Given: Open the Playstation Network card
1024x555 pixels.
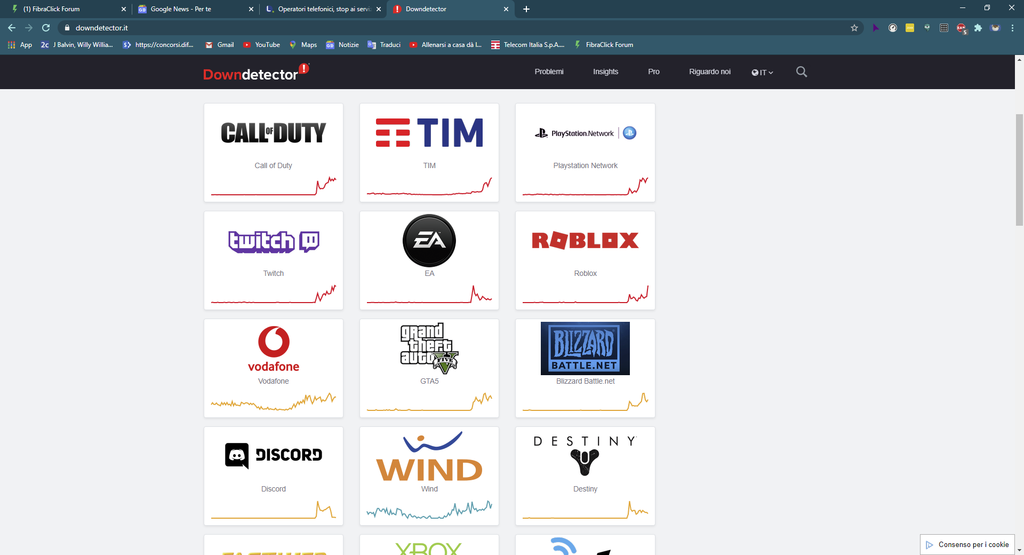Looking at the screenshot, I should (585, 152).
